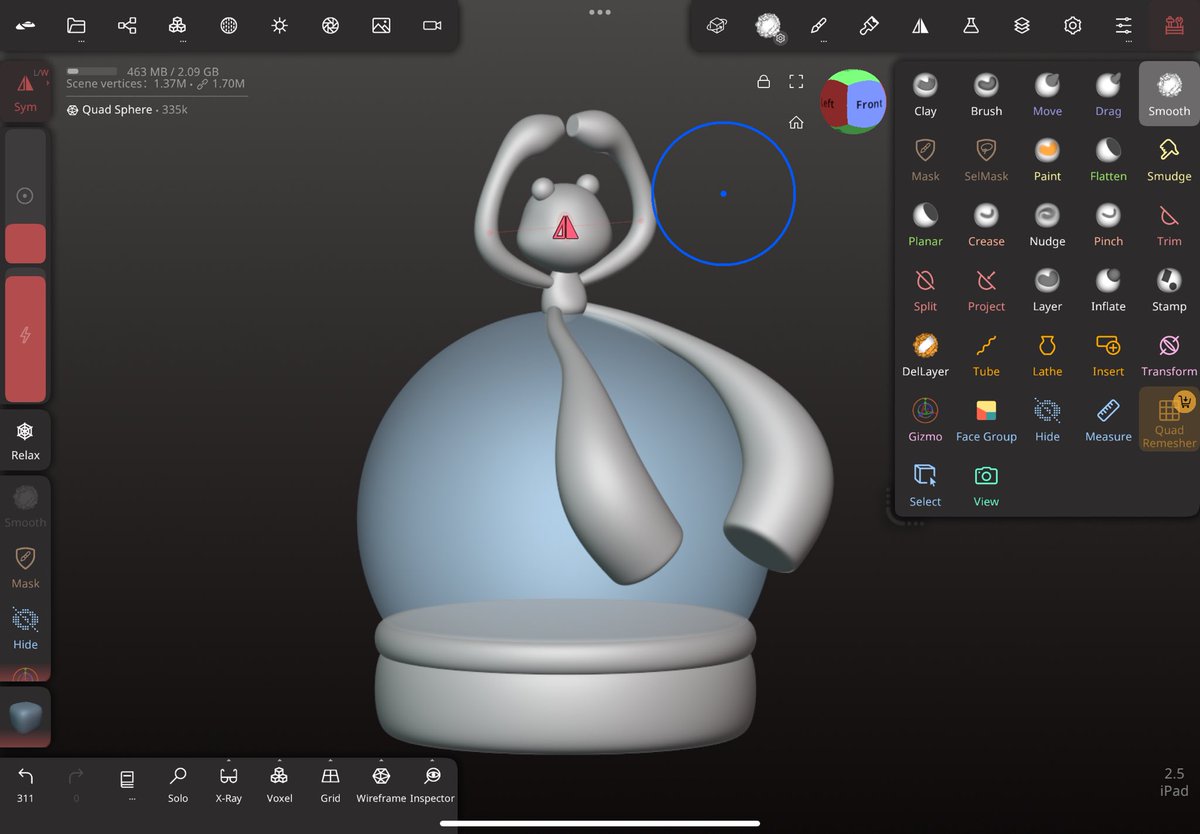The image size is (1200, 834).
Task: Select the Clay sculpting tool
Action: [925, 94]
